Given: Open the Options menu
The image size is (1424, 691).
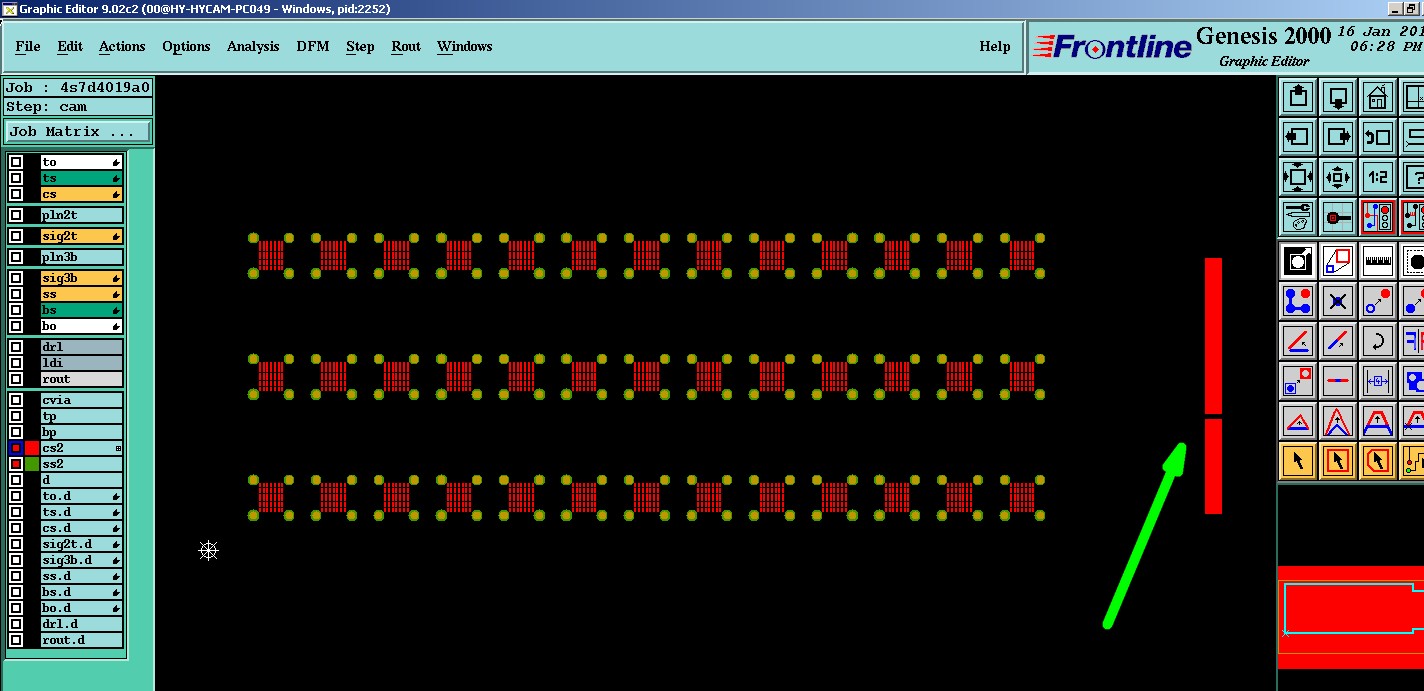Looking at the screenshot, I should click(186, 46).
